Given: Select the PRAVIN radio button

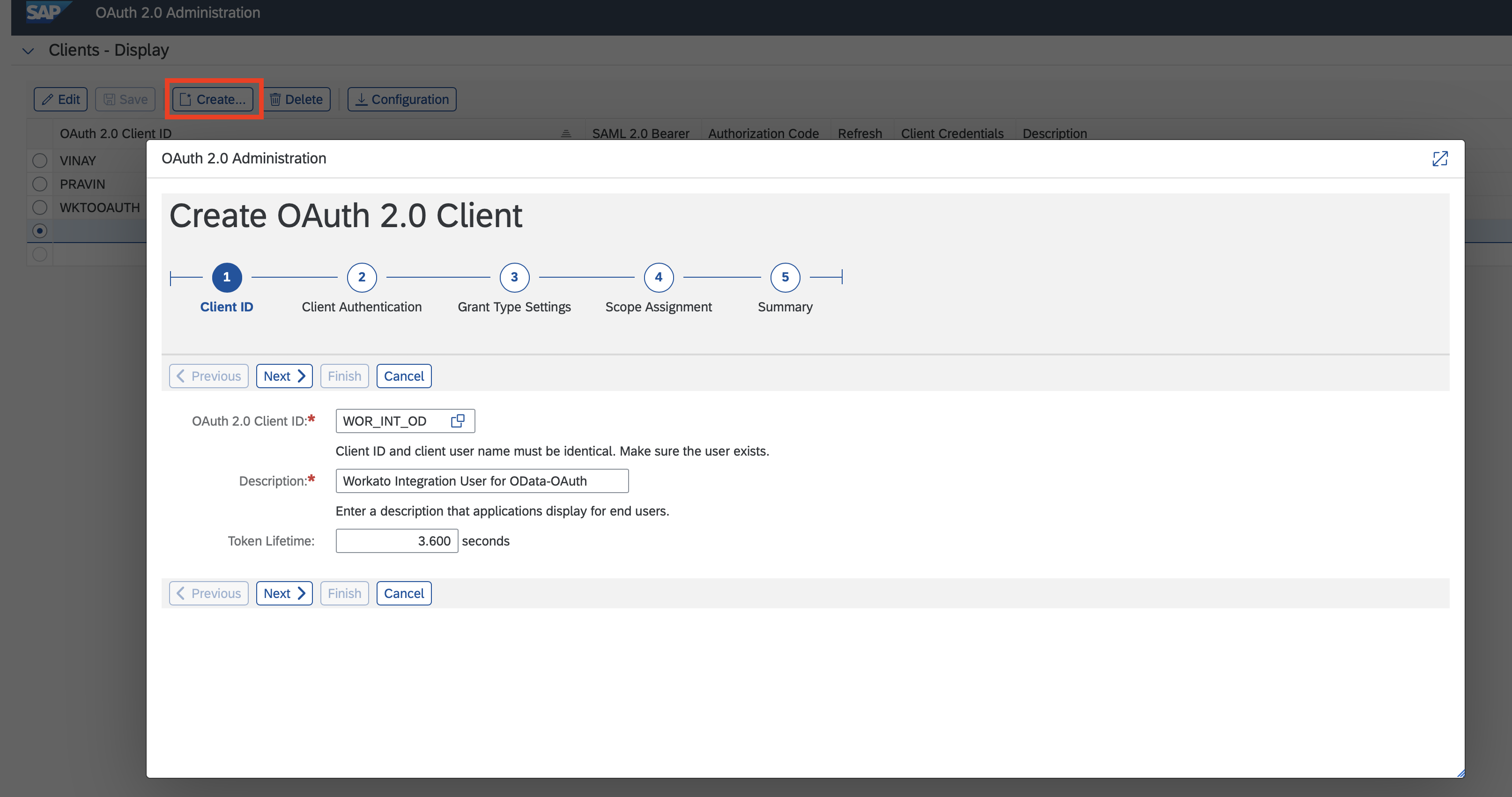Looking at the screenshot, I should [x=38, y=183].
